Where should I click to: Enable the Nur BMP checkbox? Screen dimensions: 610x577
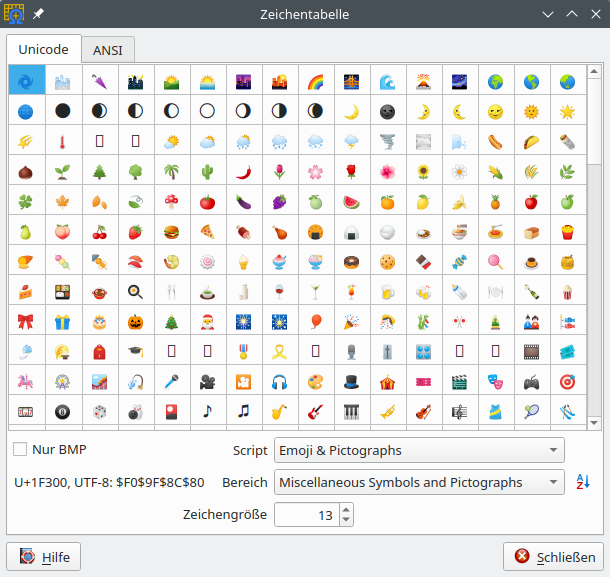tap(20, 450)
